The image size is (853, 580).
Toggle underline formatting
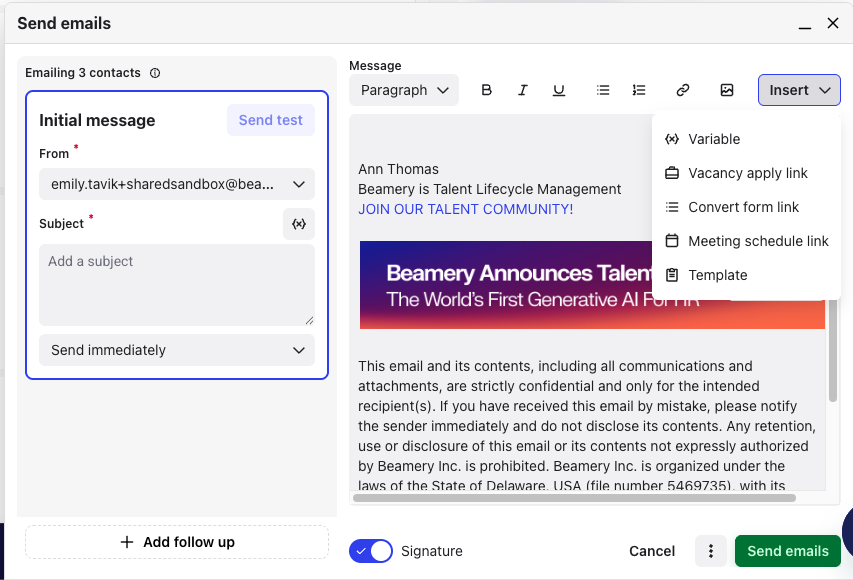point(558,90)
